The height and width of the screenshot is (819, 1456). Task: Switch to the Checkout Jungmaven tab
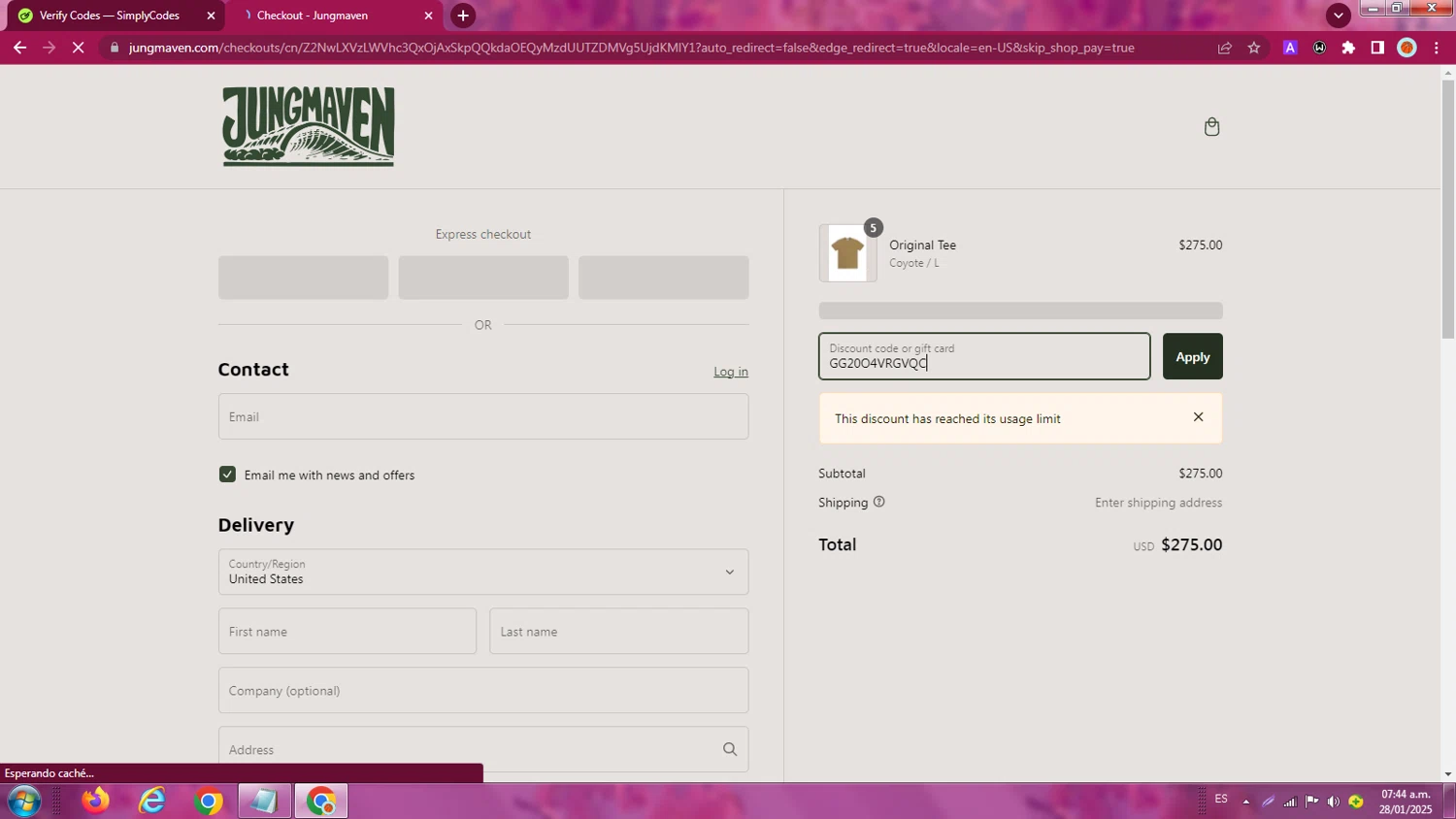[333, 16]
